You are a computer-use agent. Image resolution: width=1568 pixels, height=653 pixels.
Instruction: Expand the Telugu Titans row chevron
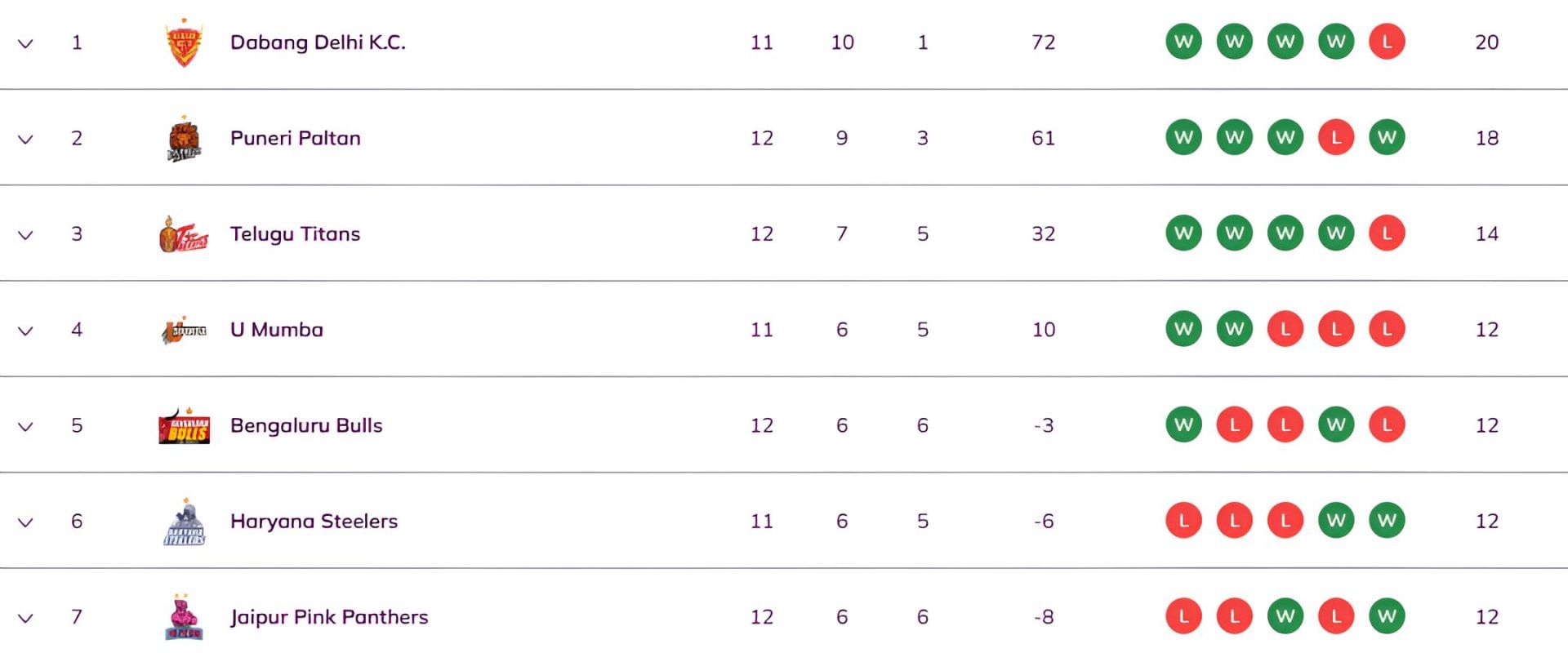tap(25, 235)
